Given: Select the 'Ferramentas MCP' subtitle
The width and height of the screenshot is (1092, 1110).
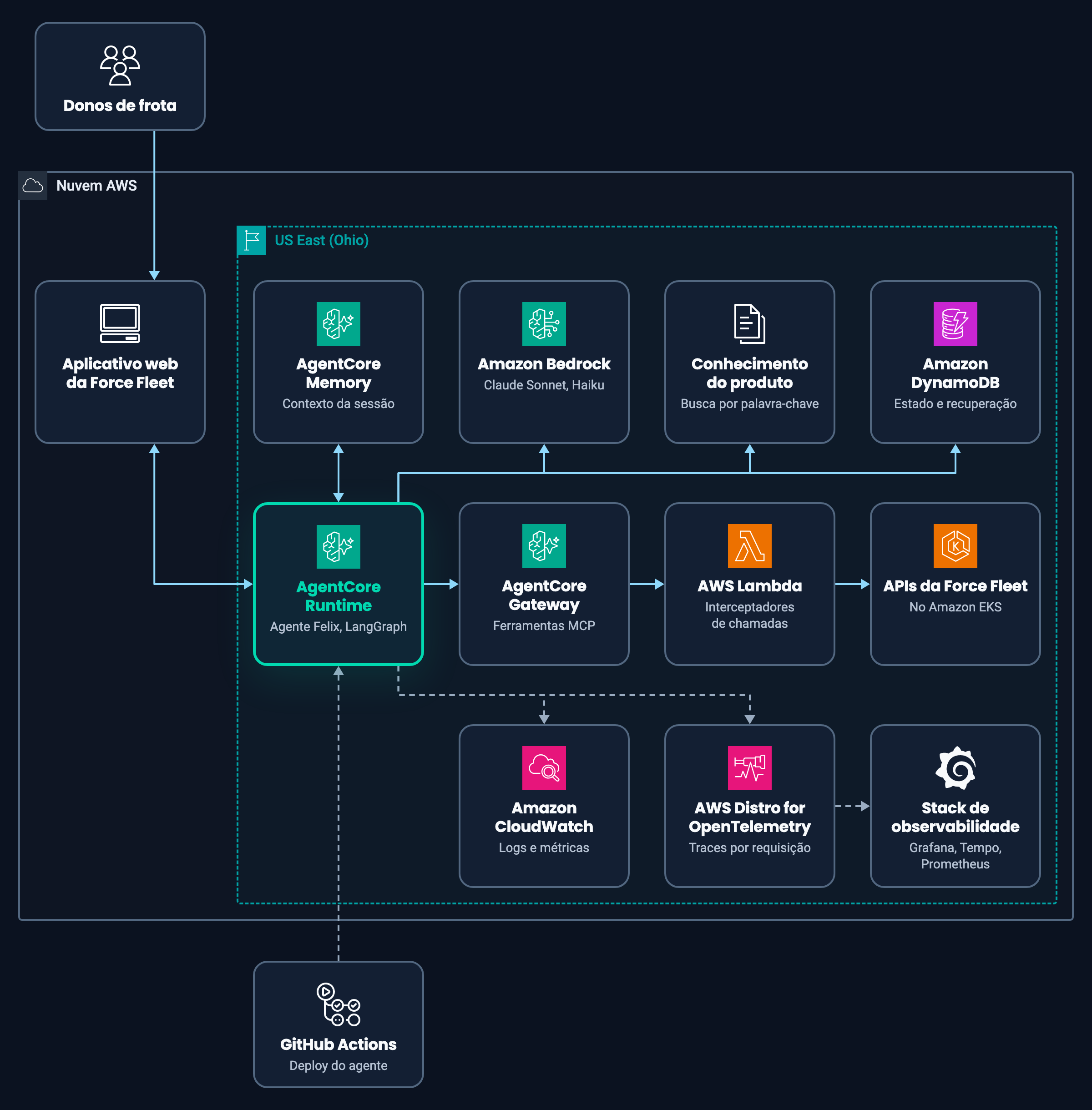Looking at the screenshot, I should 544,626.
